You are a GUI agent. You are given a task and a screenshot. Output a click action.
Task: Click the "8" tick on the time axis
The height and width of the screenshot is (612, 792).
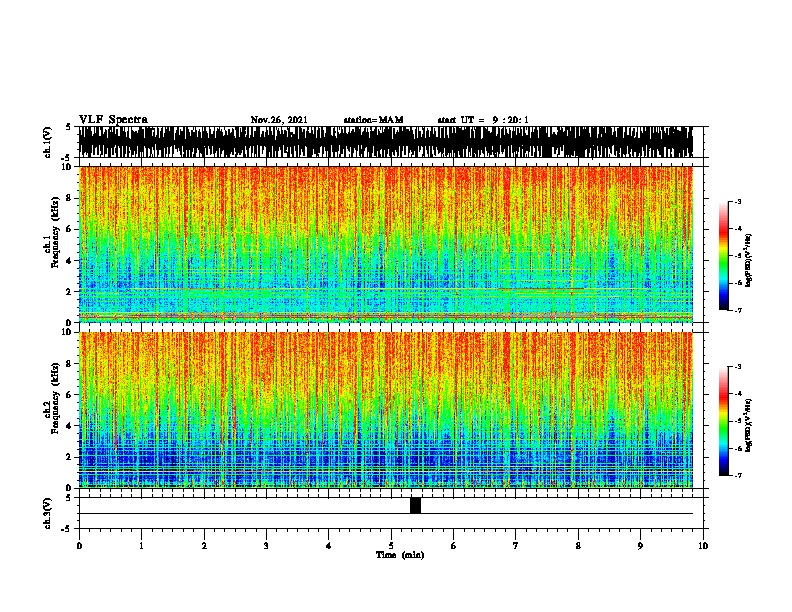[x=578, y=545]
